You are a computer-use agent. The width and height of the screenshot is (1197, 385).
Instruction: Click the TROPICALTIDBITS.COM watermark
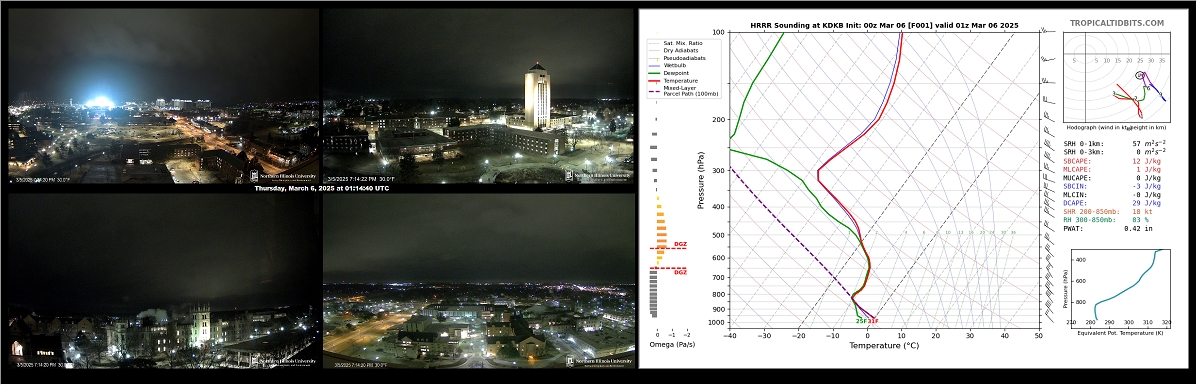1117,24
